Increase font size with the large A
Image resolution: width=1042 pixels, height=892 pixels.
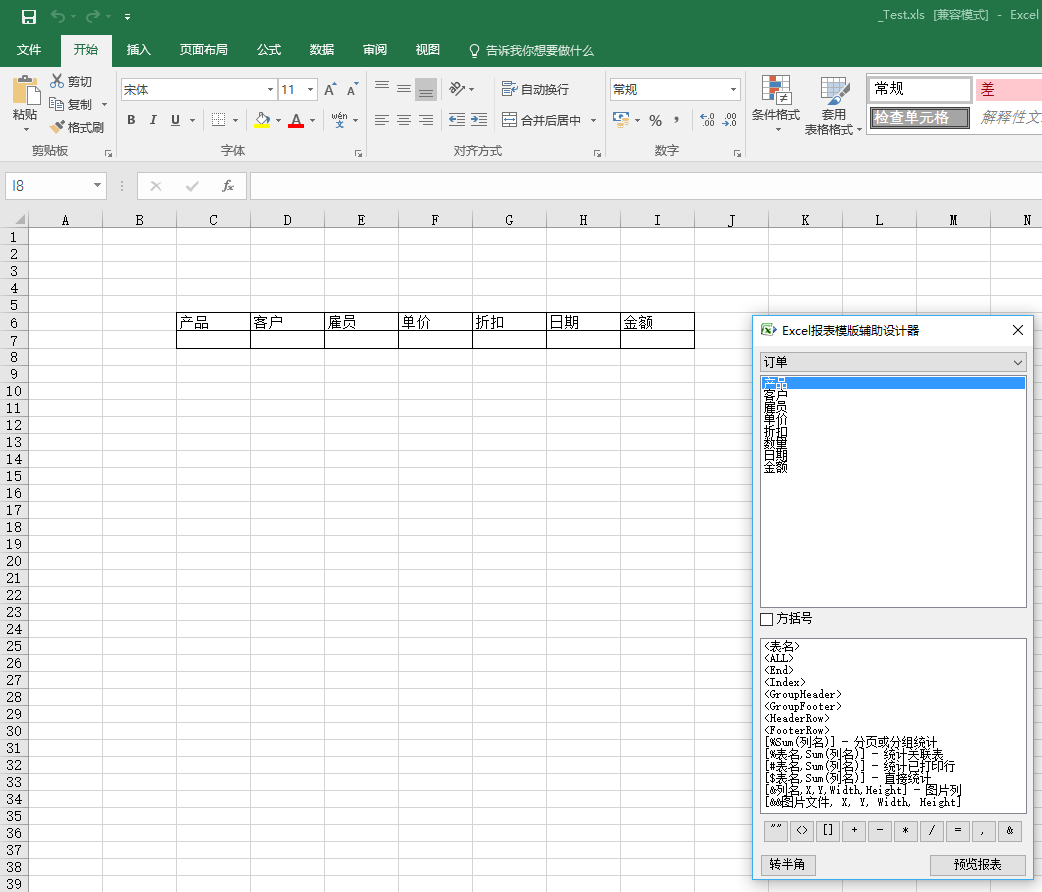pos(330,90)
